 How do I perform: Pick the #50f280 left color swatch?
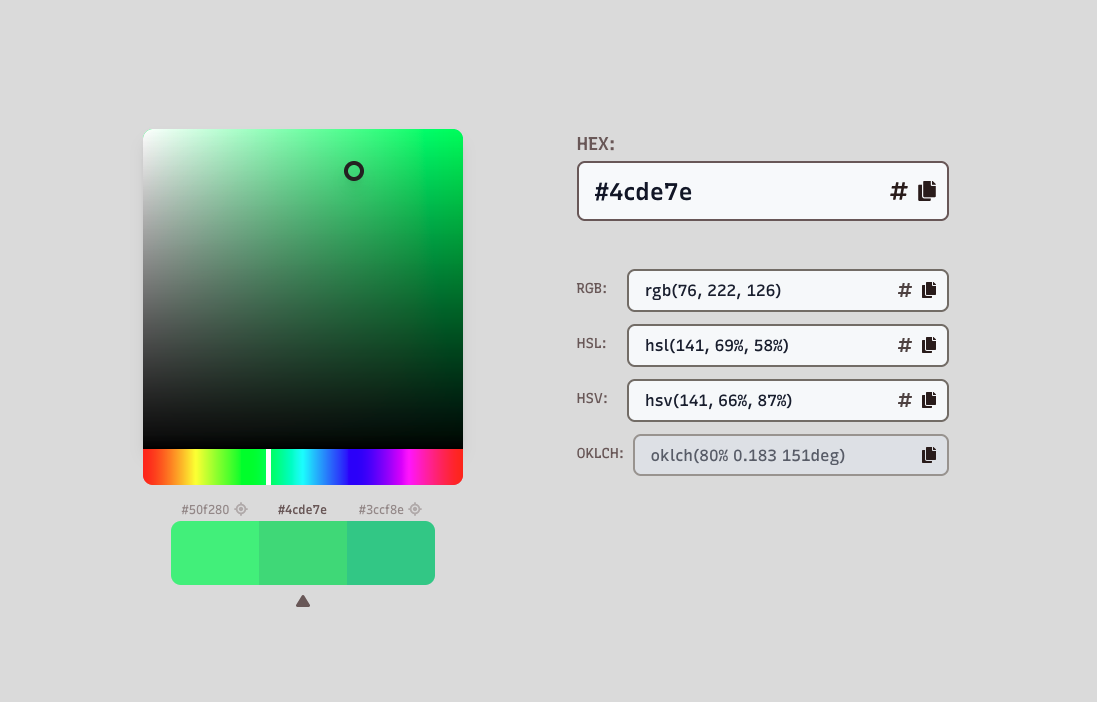[x=215, y=553]
